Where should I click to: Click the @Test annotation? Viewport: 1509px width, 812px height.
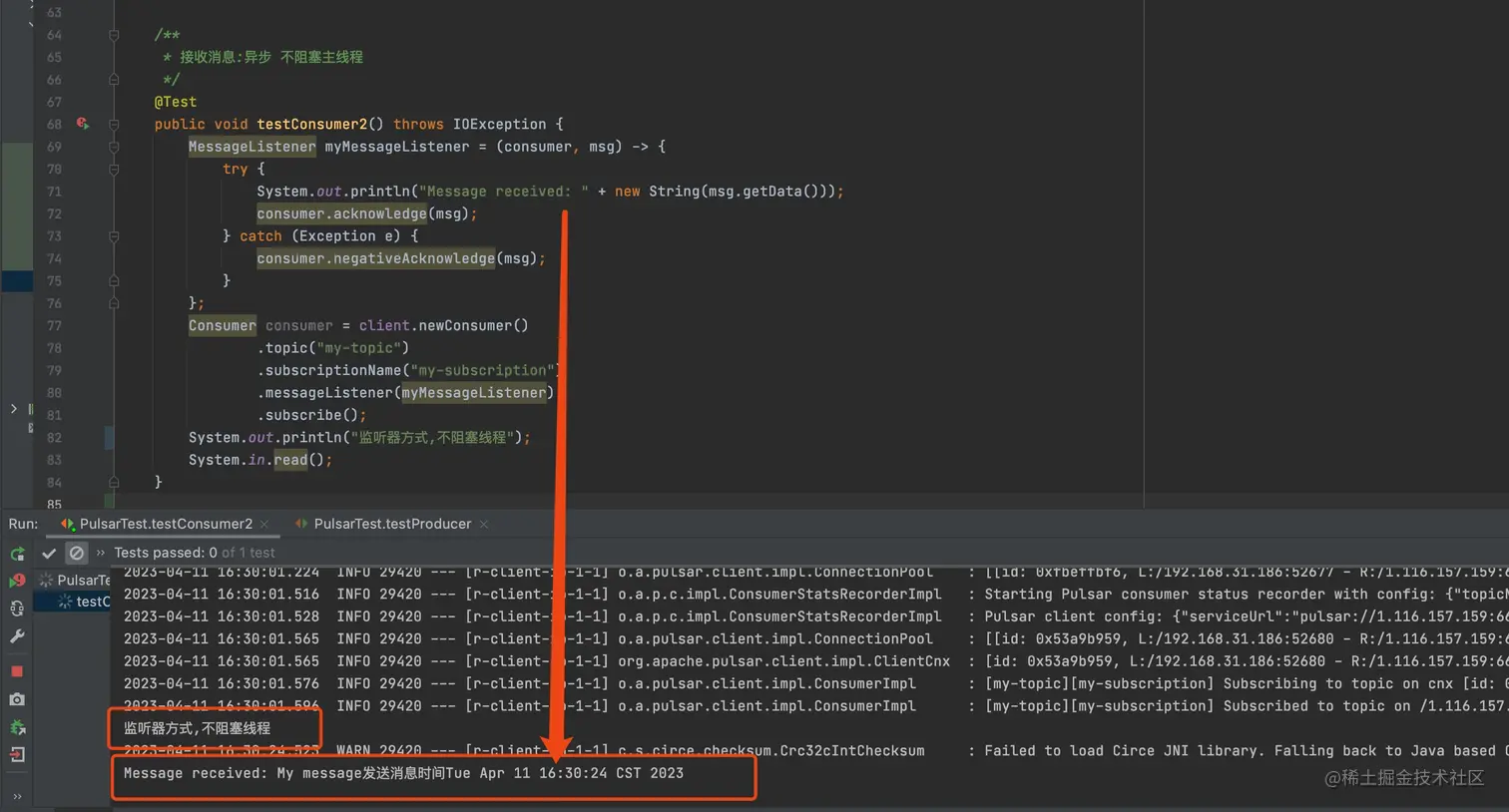176,102
